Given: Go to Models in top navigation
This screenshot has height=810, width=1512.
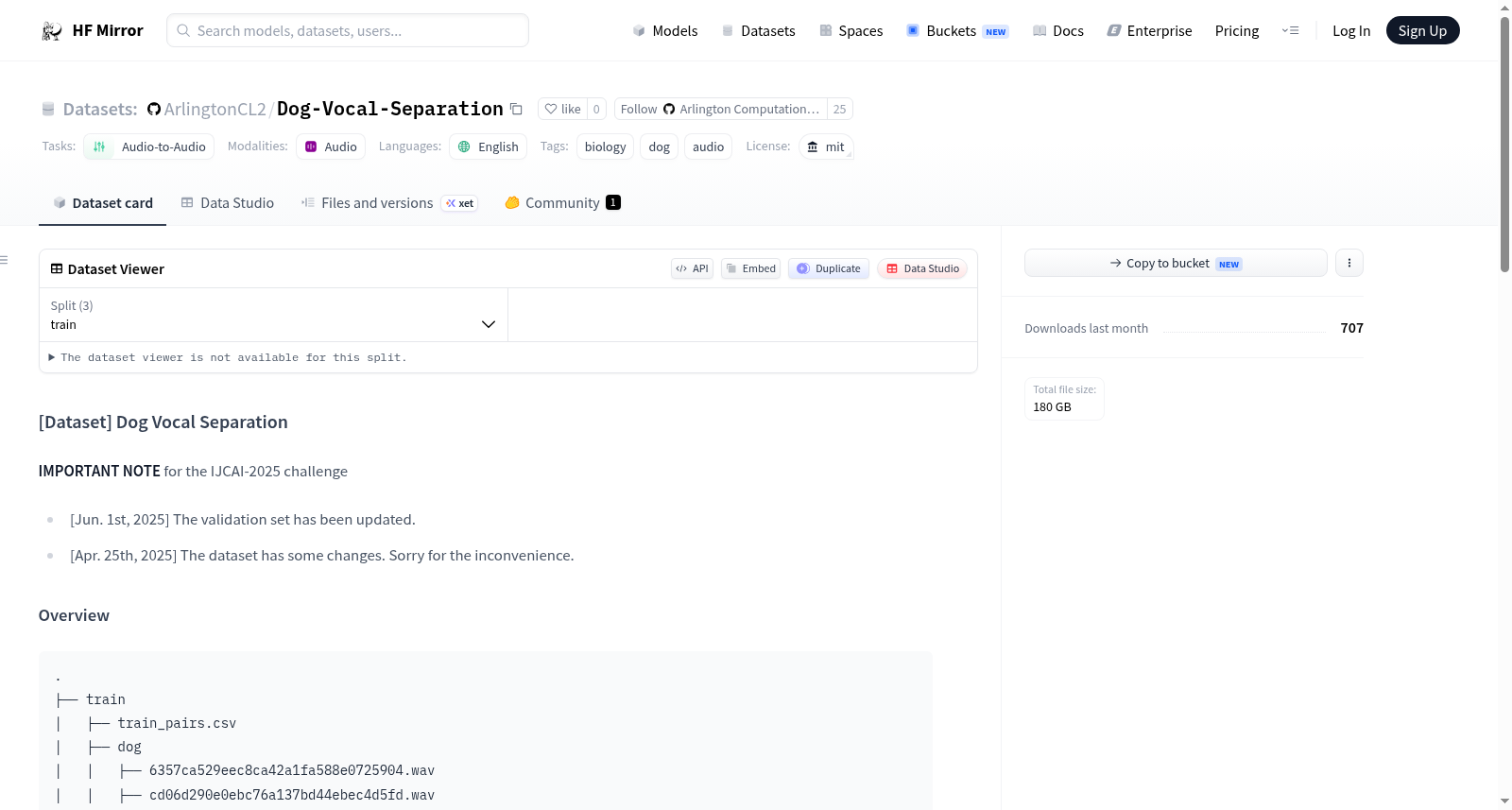Looking at the screenshot, I should 665,30.
